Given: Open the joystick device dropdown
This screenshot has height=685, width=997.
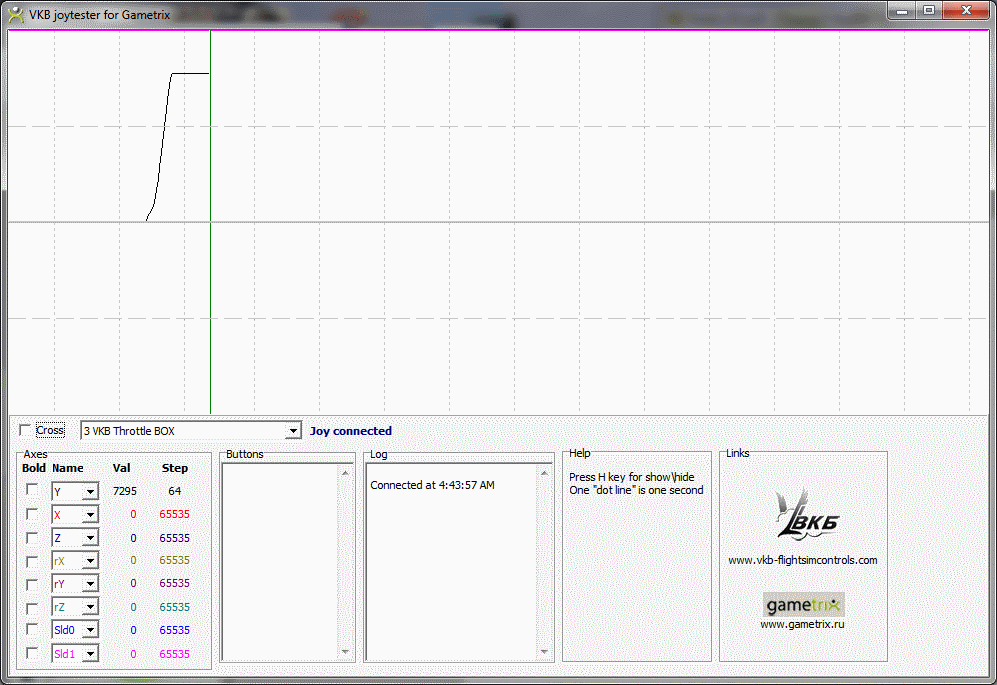Looking at the screenshot, I should pos(292,431).
